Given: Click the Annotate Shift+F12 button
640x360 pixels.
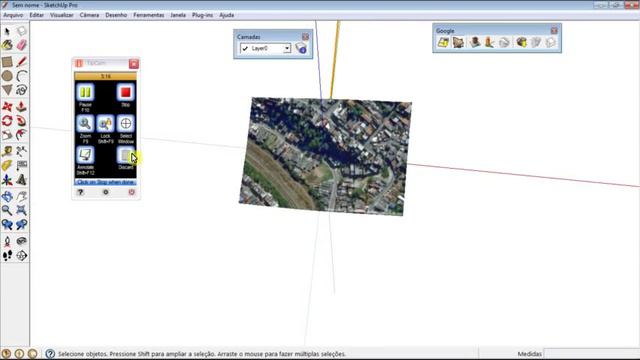Looking at the screenshot, I should tap(85, 155).
